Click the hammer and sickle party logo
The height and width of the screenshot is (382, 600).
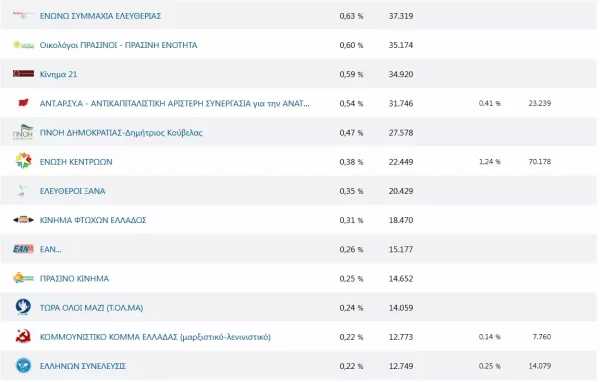(x=23, y=336)
